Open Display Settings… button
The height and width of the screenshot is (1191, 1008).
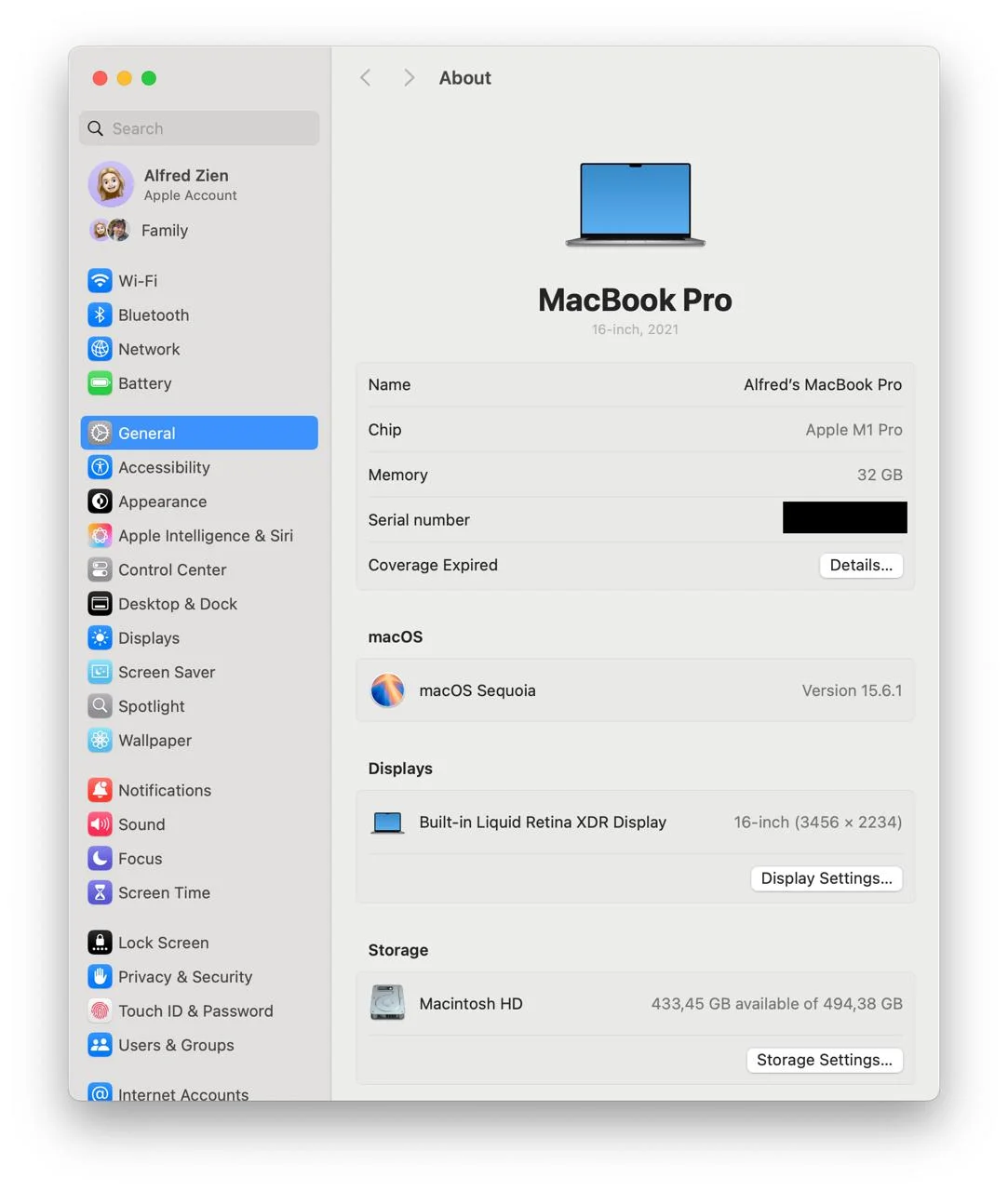pos(827,878)
